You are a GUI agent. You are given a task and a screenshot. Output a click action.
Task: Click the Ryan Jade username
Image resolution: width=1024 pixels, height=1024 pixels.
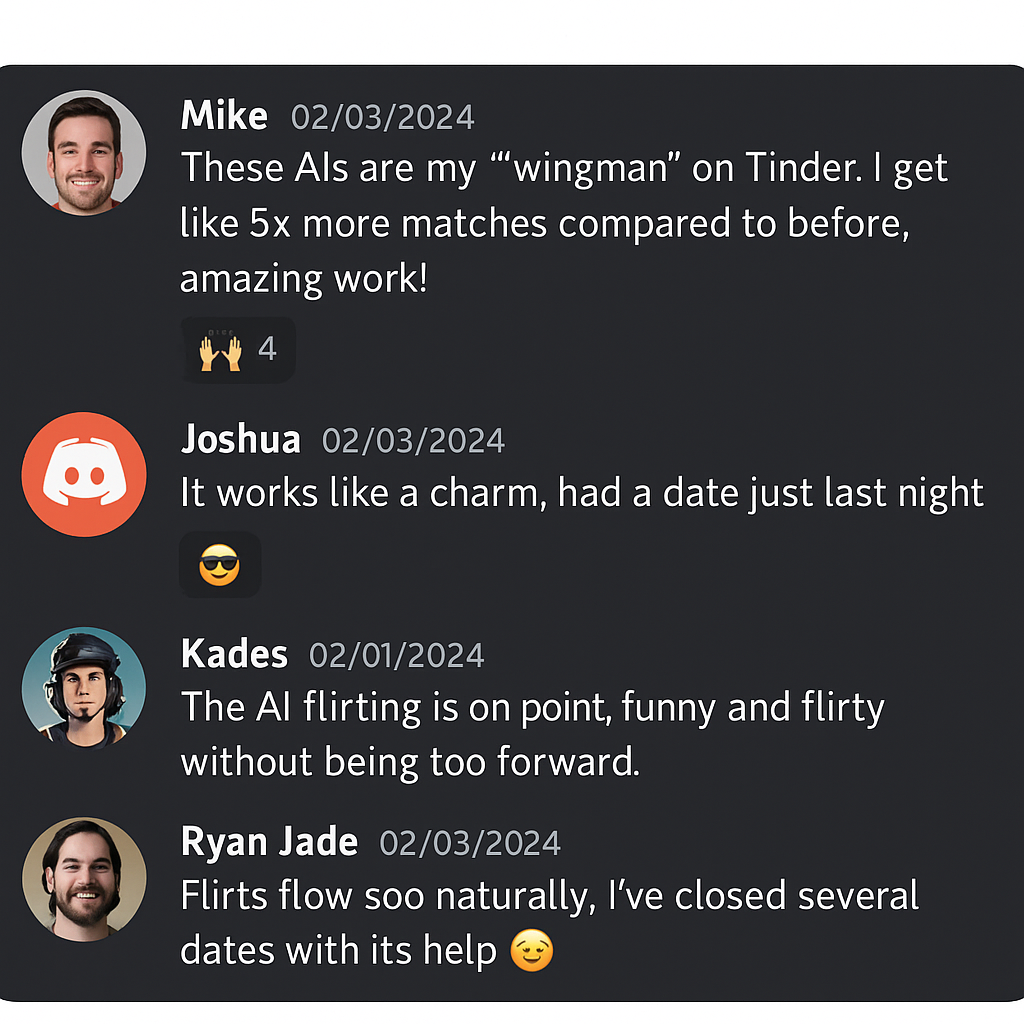pos(269,842)
